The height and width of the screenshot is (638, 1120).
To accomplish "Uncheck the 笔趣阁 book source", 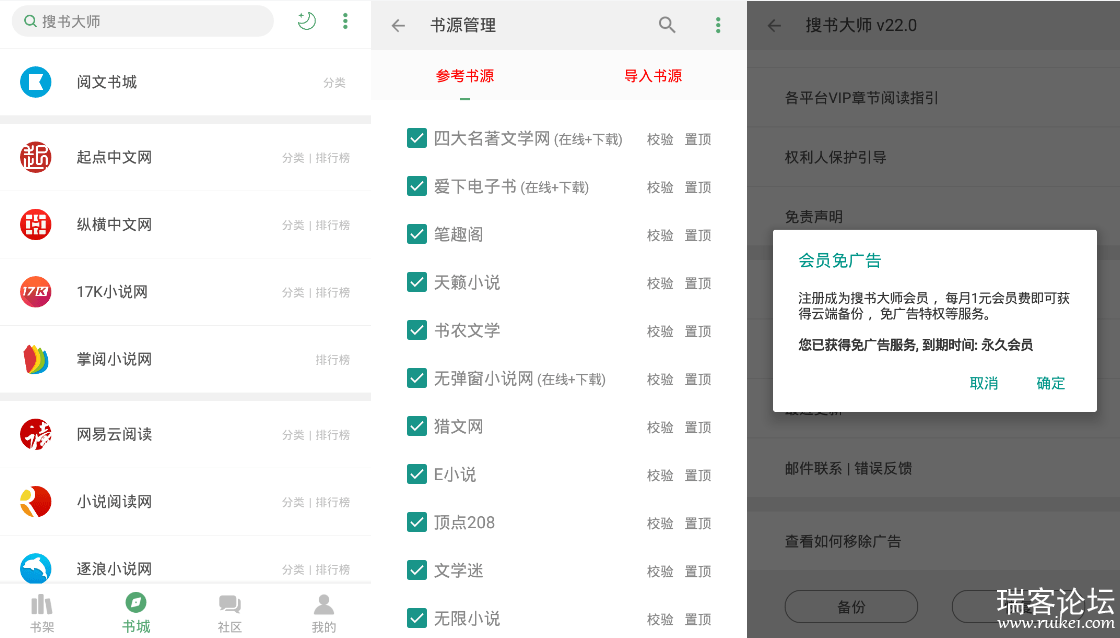I will tap(417, 234).
